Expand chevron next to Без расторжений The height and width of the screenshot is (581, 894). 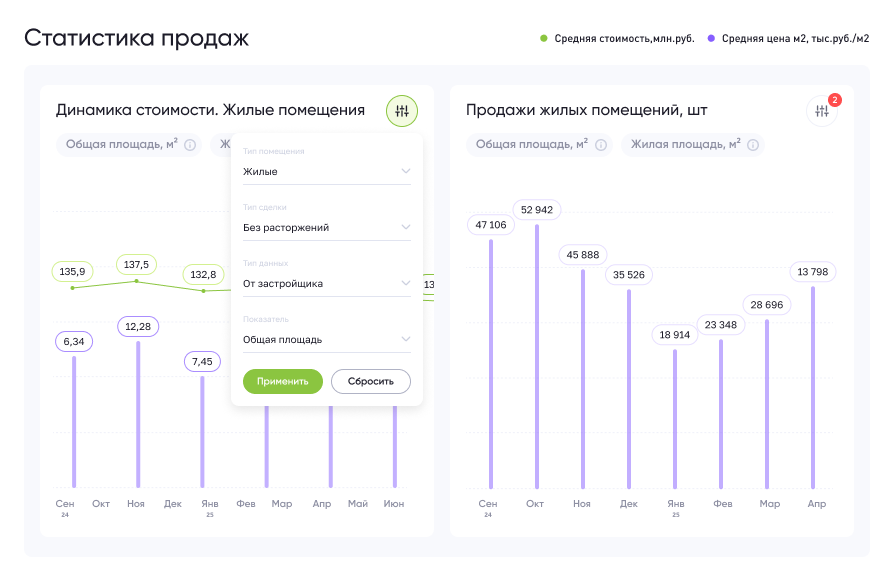[405, 227]
